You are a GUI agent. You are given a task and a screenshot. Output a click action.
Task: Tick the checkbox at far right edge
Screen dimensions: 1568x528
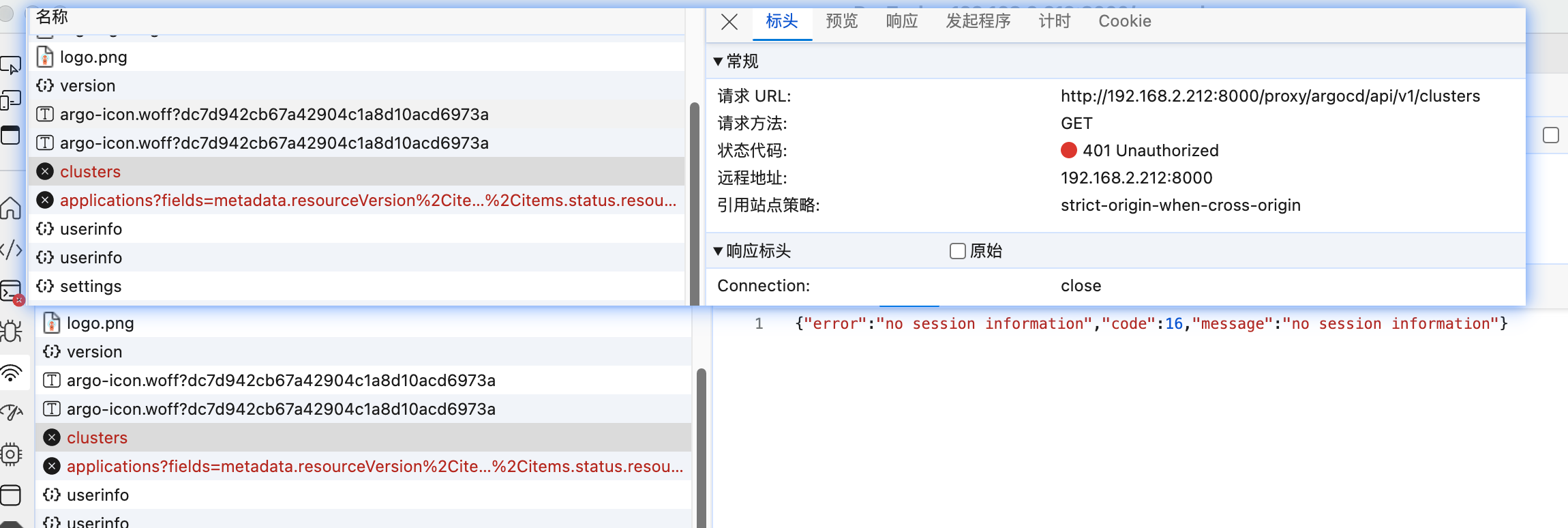(x=1550, y=135)
